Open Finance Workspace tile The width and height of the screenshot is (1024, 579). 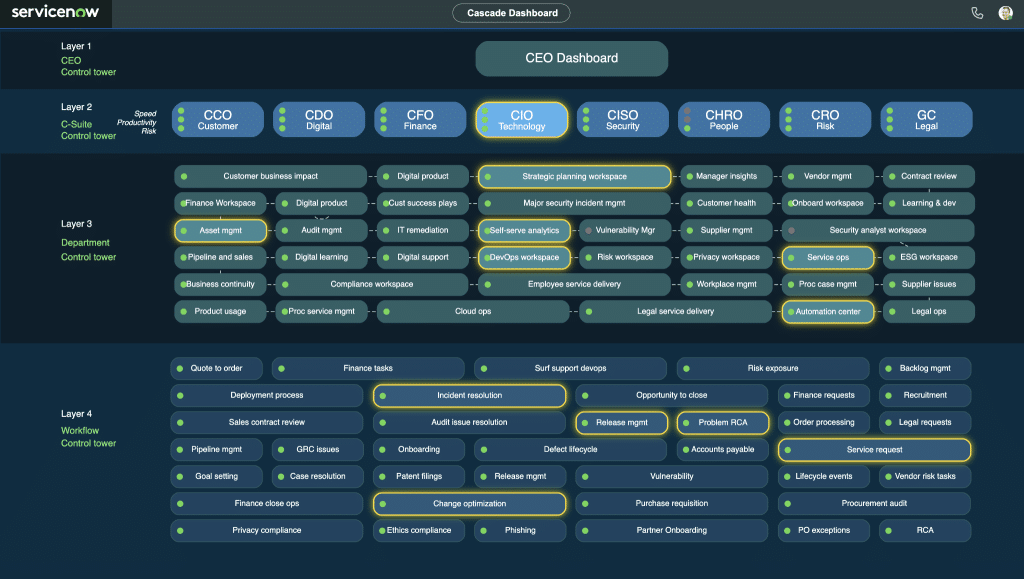pyautogui.click(x=220, y=203)
